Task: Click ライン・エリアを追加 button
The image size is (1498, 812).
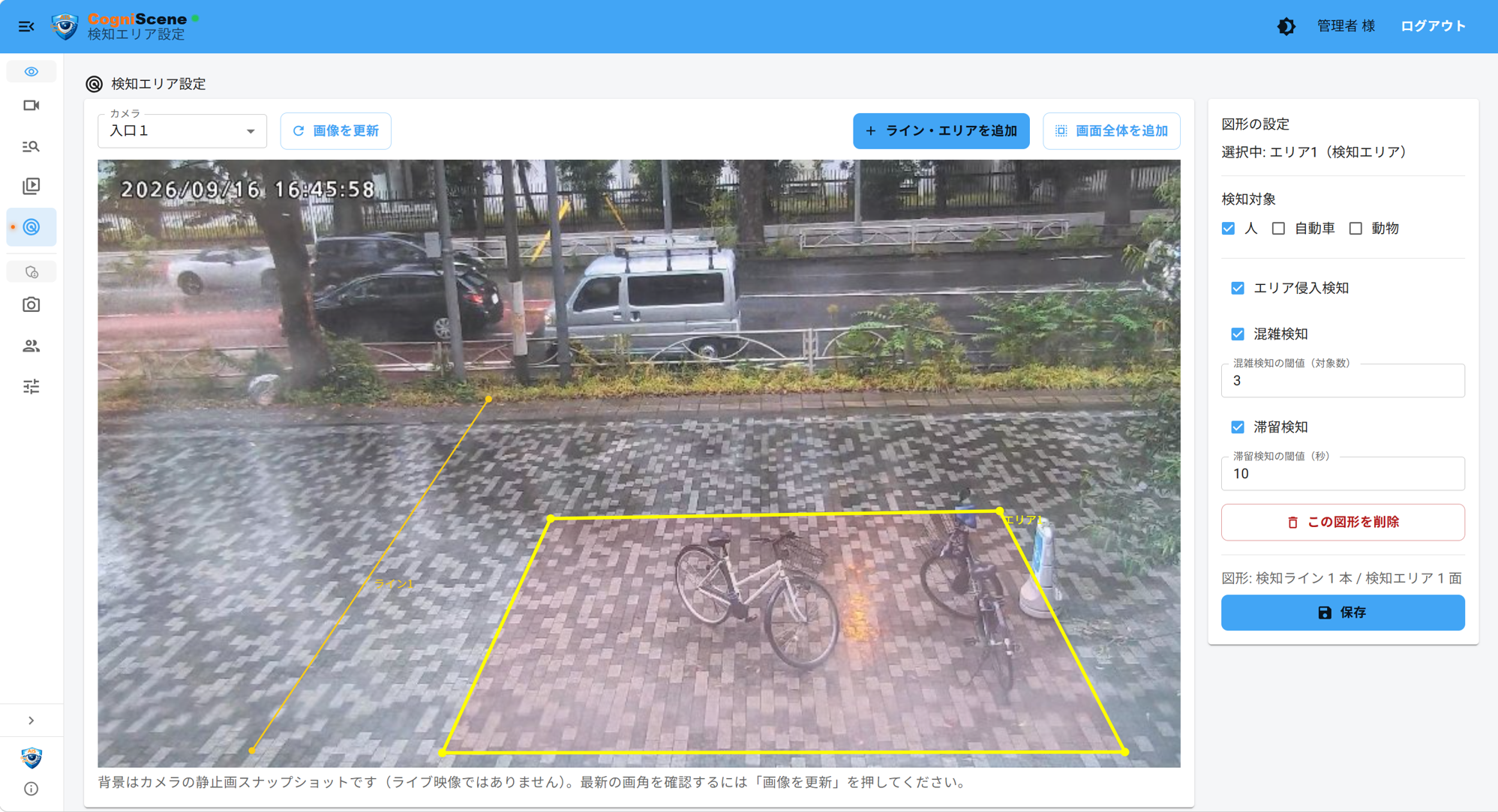Action: click(x=941, y=131)
